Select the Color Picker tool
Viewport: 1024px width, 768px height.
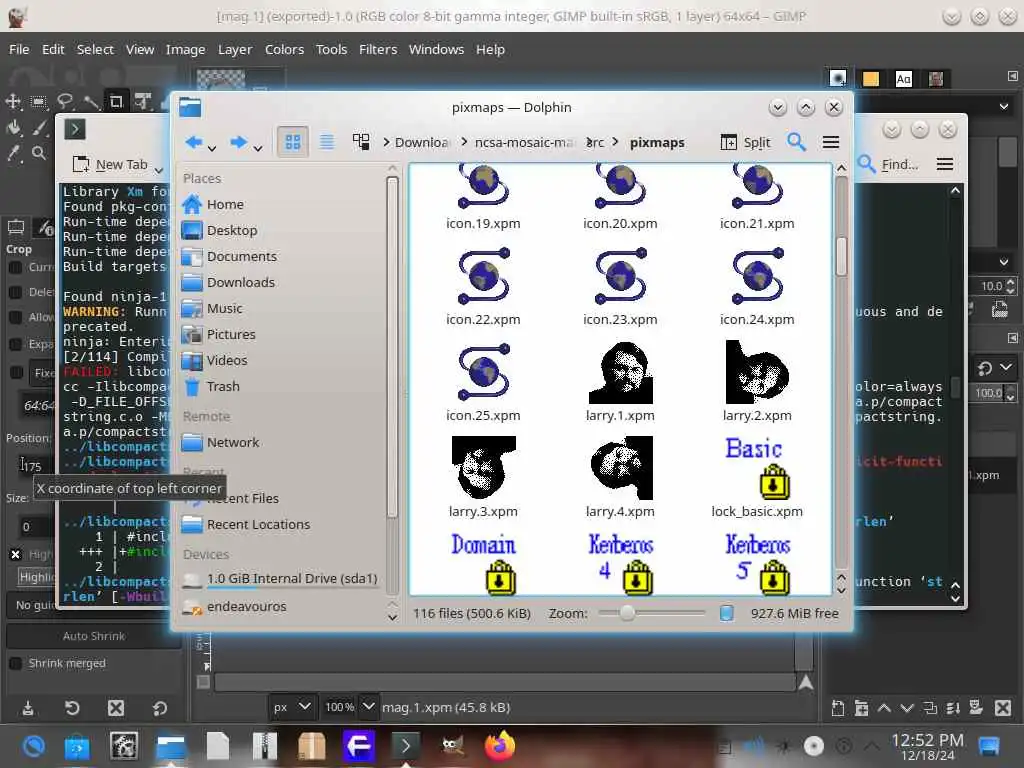point(13,153)
